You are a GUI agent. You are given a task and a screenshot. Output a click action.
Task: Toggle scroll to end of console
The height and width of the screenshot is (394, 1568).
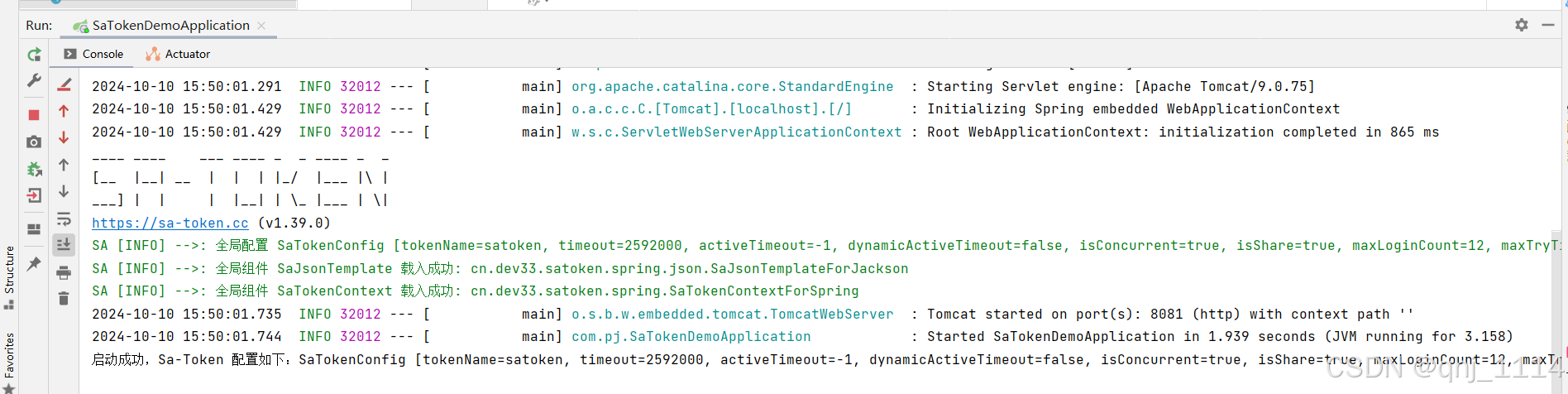pos(64,245)
